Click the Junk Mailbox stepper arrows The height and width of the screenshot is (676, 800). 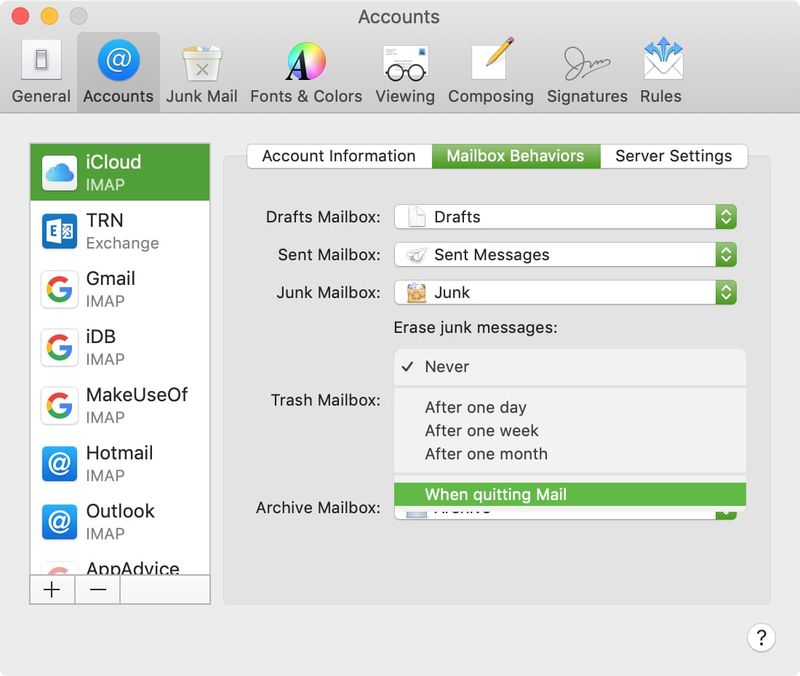click(726, 292)
